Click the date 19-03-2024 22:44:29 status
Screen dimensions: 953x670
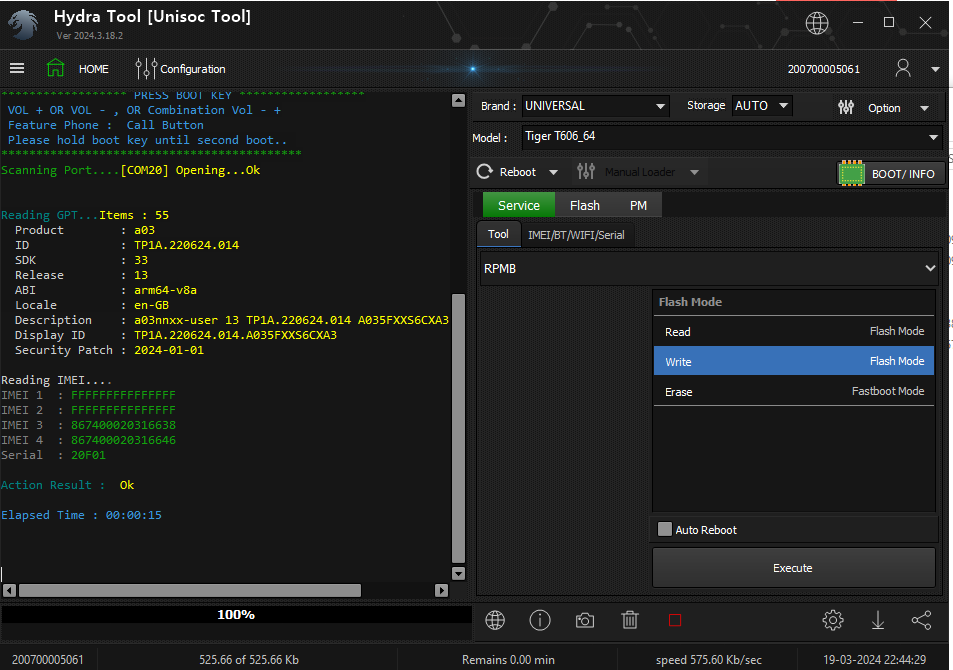tap(875, 660)
